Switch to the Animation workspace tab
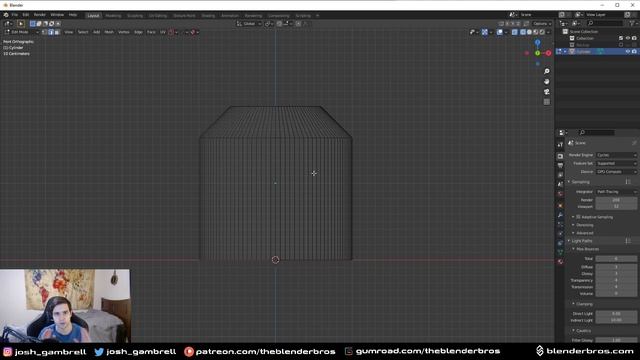The height and width of the screenshot is (360, 640). (229, 16)
